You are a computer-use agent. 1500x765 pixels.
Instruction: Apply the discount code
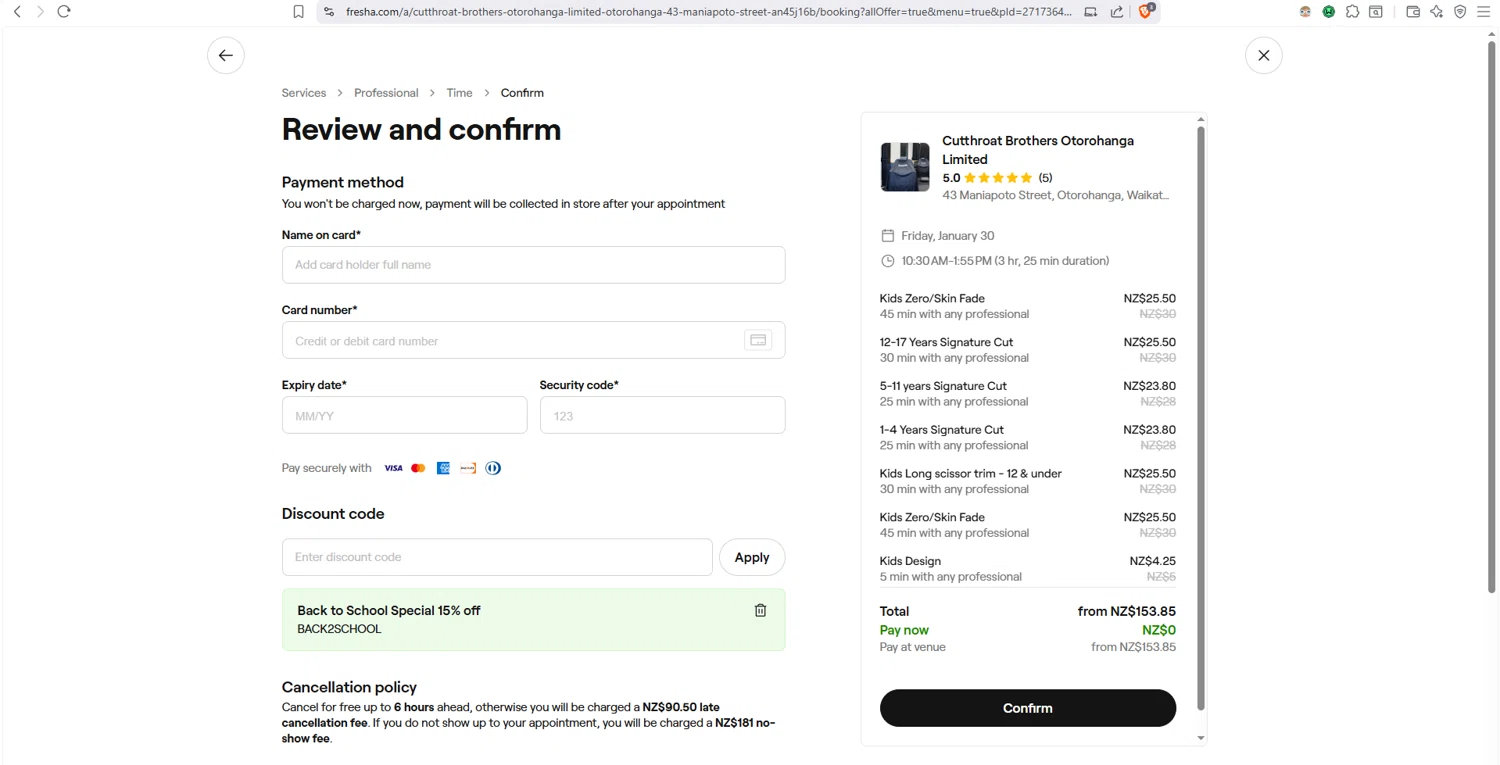752,557
